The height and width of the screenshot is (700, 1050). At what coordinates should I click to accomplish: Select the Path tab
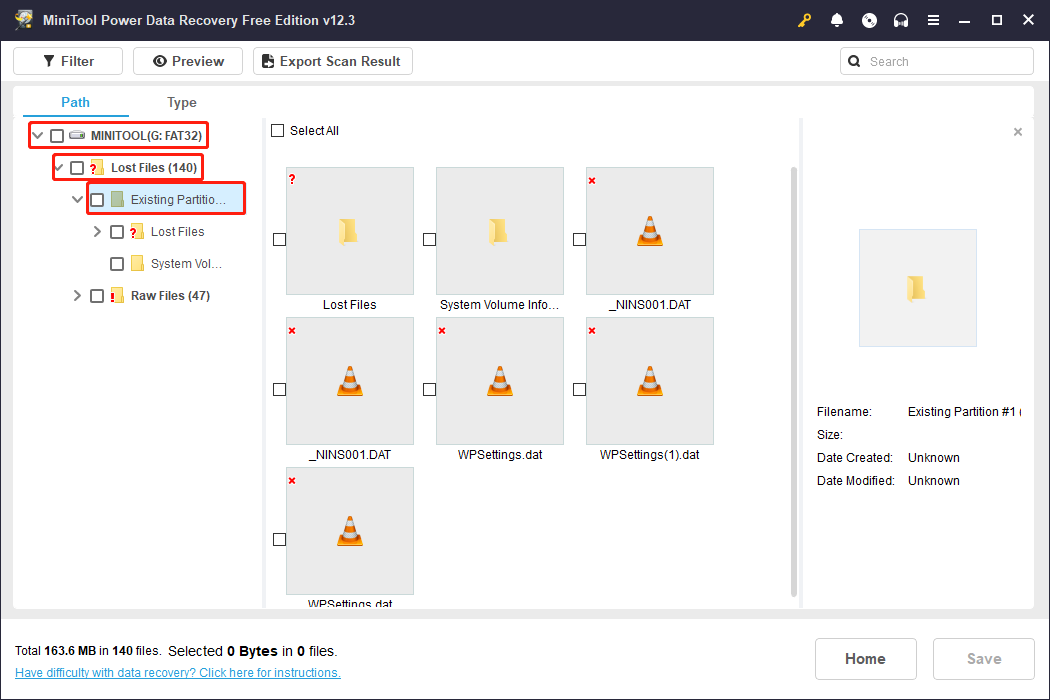click(x=75, y=102)
